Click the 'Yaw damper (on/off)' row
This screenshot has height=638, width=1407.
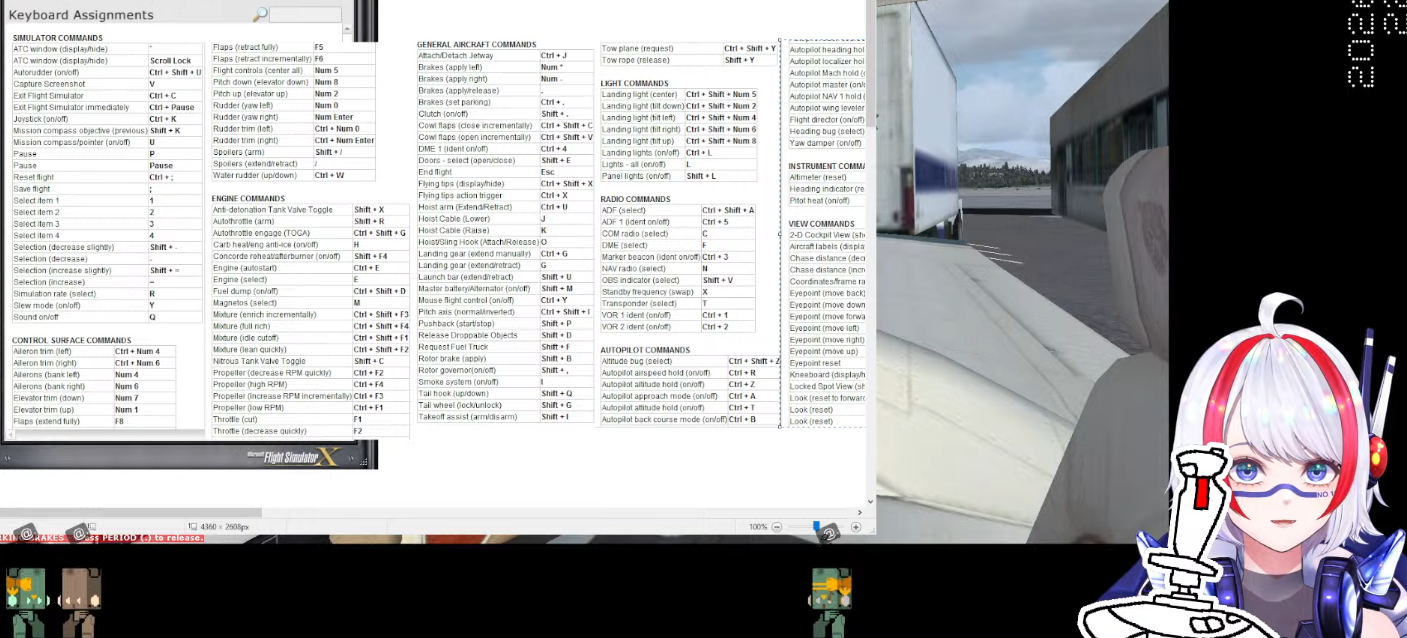[827, 143]
